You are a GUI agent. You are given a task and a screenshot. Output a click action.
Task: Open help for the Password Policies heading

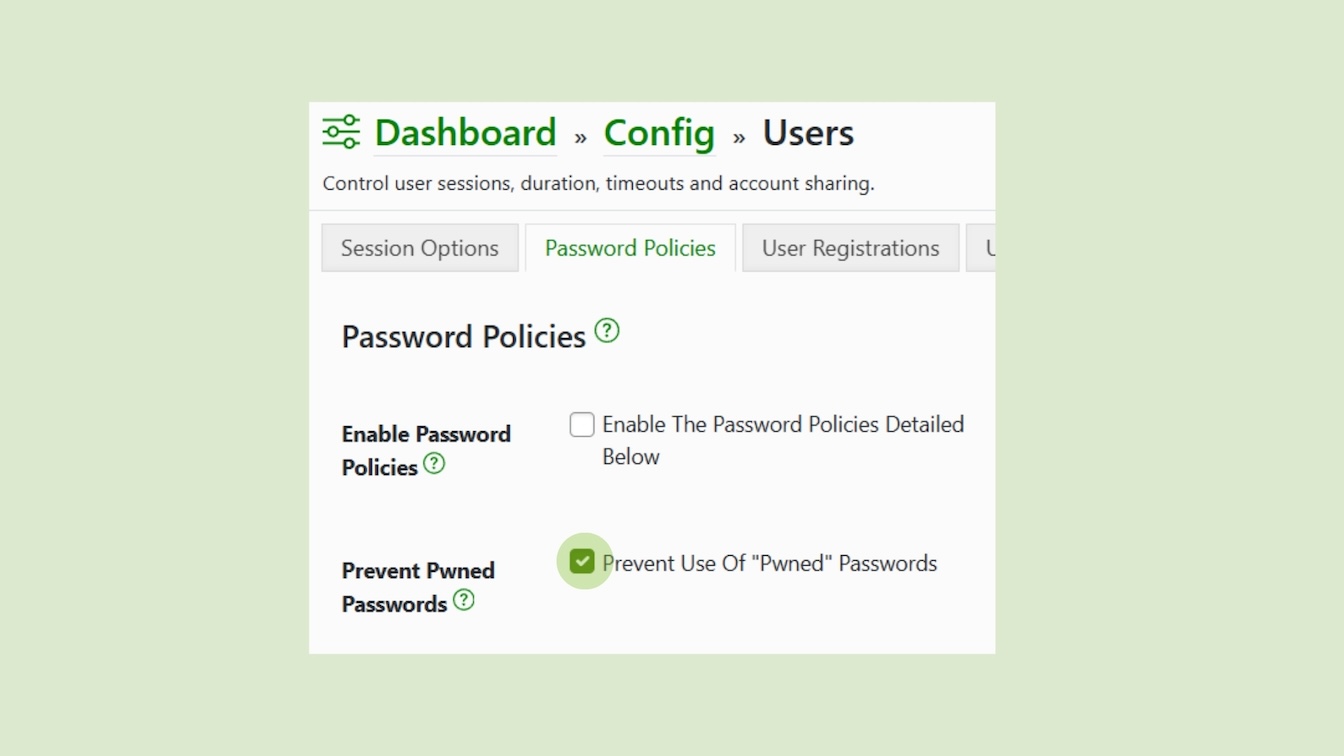click(x=606, y=330)
